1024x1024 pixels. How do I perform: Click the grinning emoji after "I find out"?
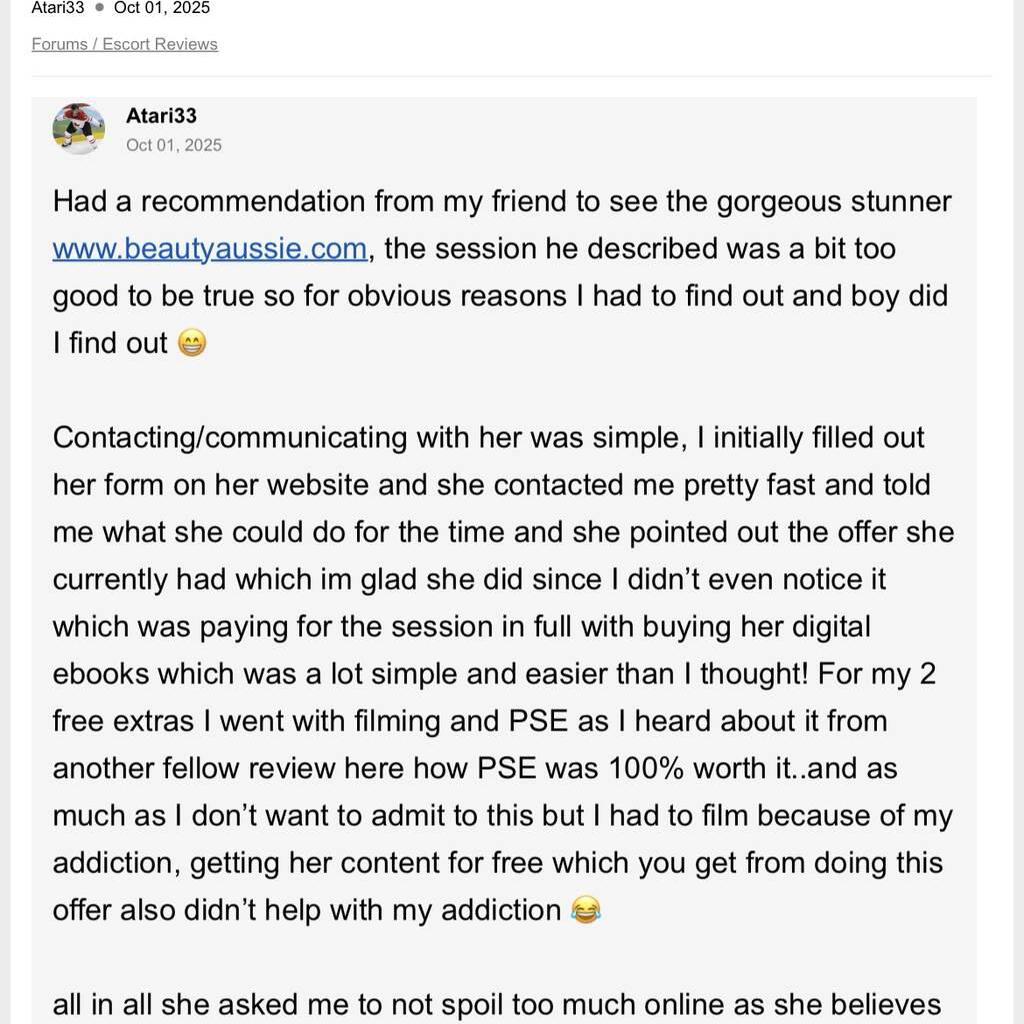pos(191,344)
